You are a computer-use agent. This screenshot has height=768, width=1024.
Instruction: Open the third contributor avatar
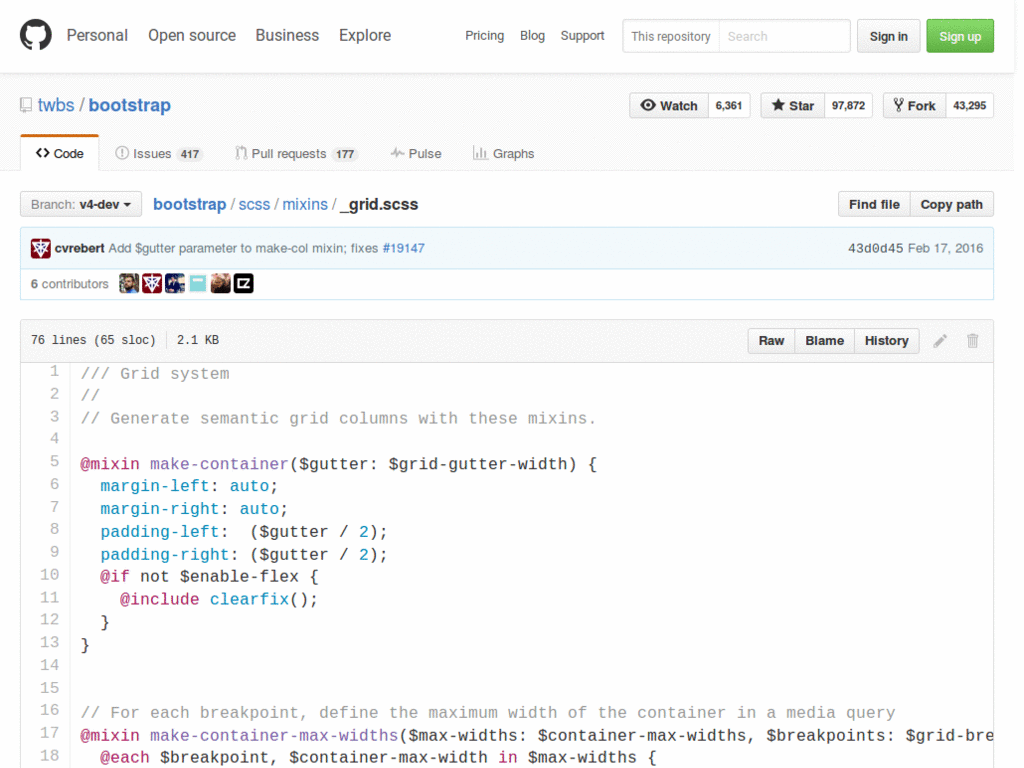(174, 283)
